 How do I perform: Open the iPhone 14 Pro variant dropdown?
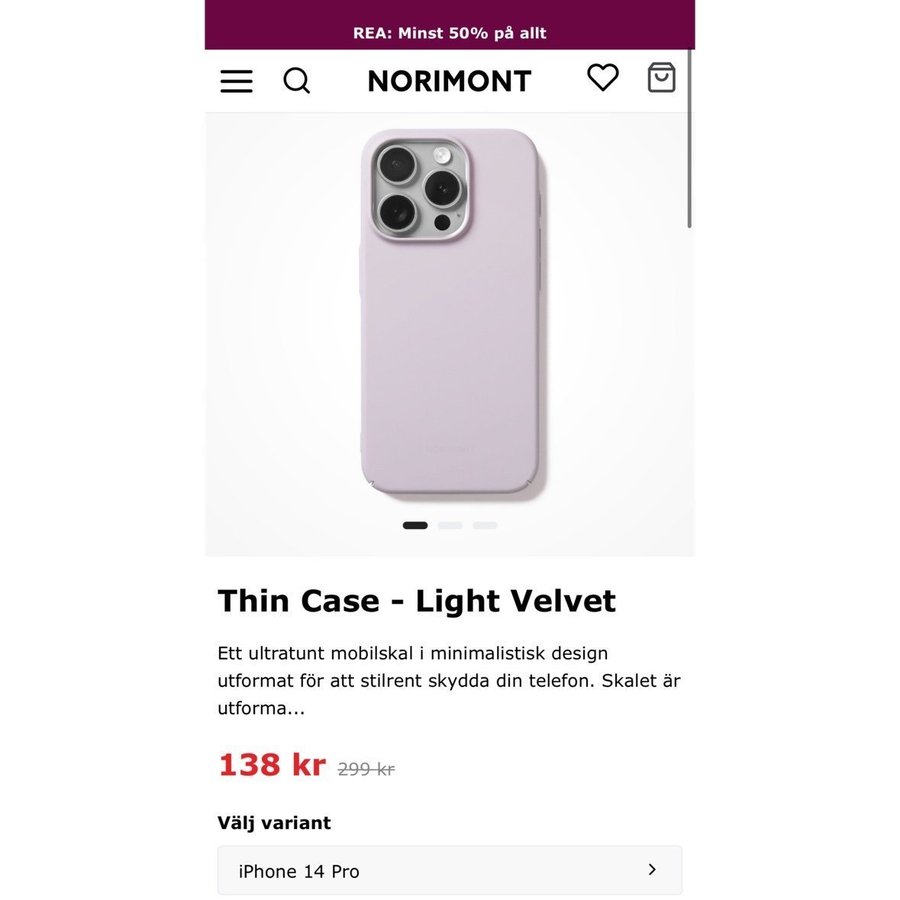coord(449,870)
